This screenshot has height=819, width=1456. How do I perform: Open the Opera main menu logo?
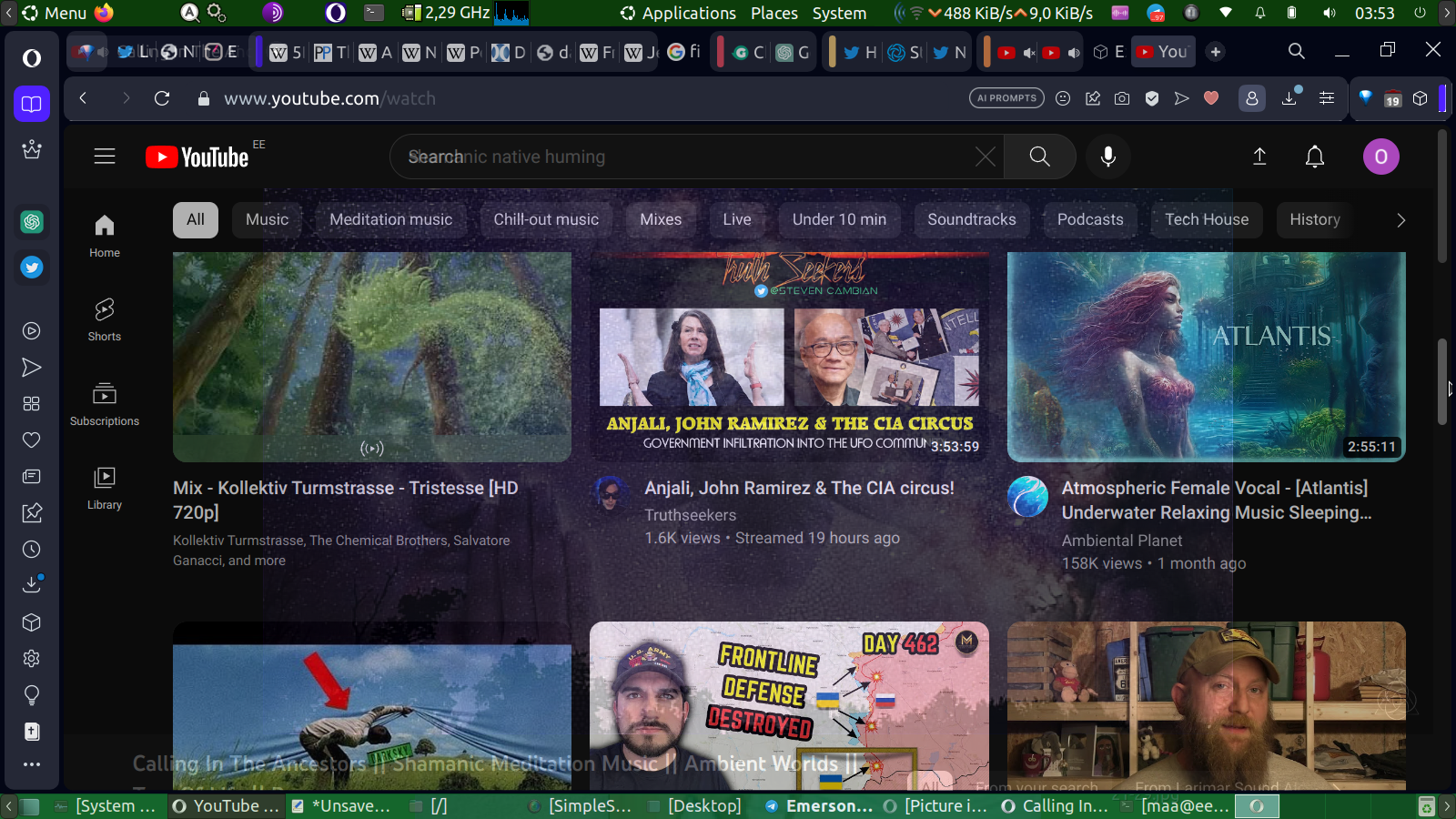32,58
